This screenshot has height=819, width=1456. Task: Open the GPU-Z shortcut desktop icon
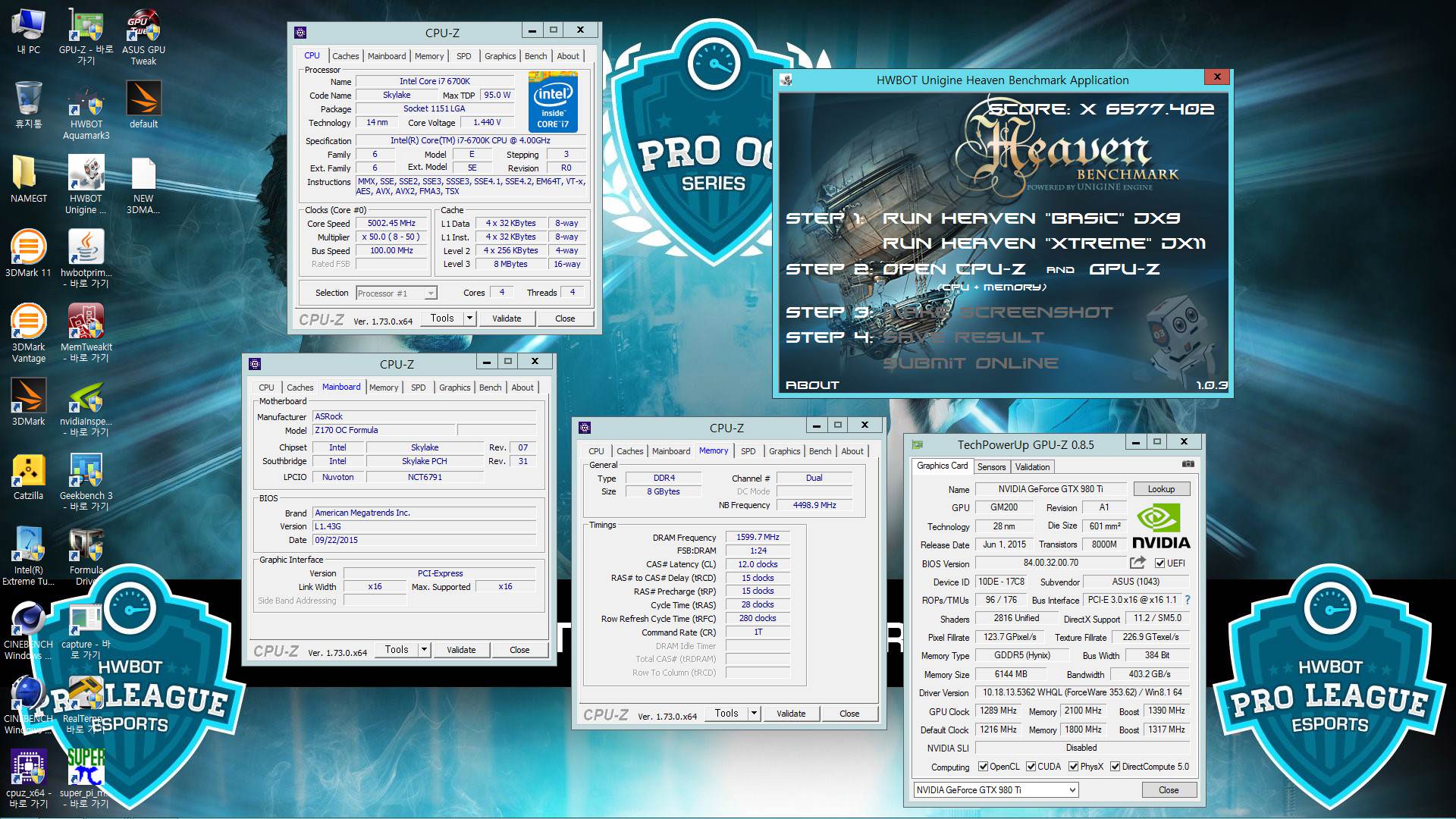[86, 36]
